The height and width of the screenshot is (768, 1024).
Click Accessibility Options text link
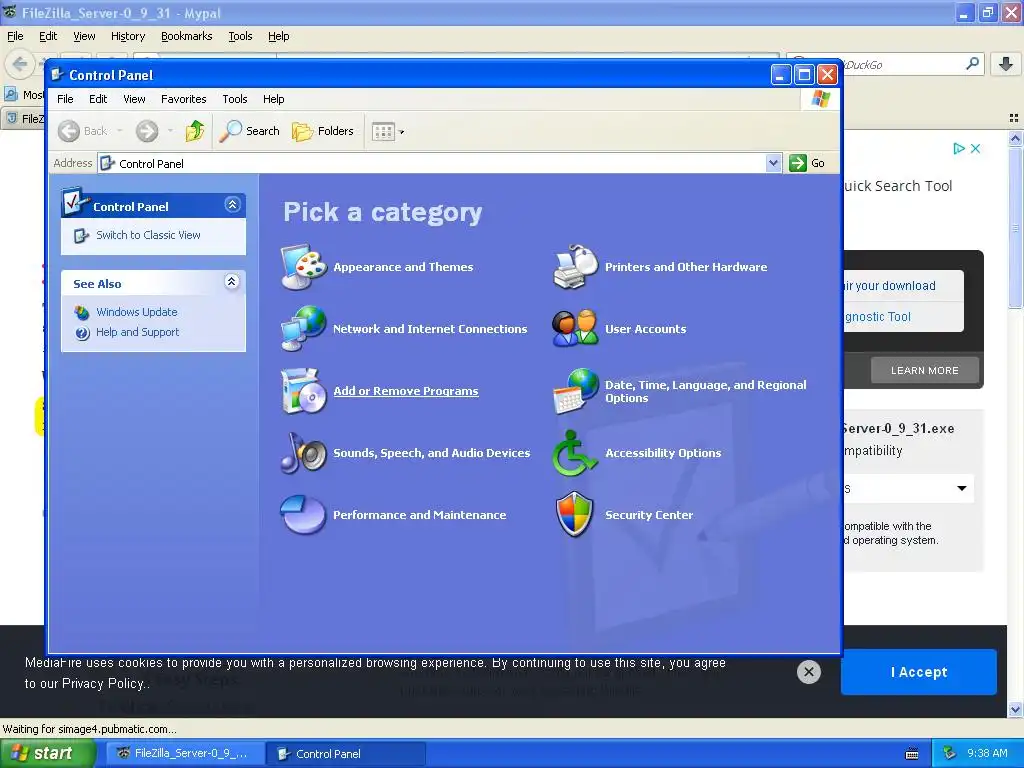663,453
